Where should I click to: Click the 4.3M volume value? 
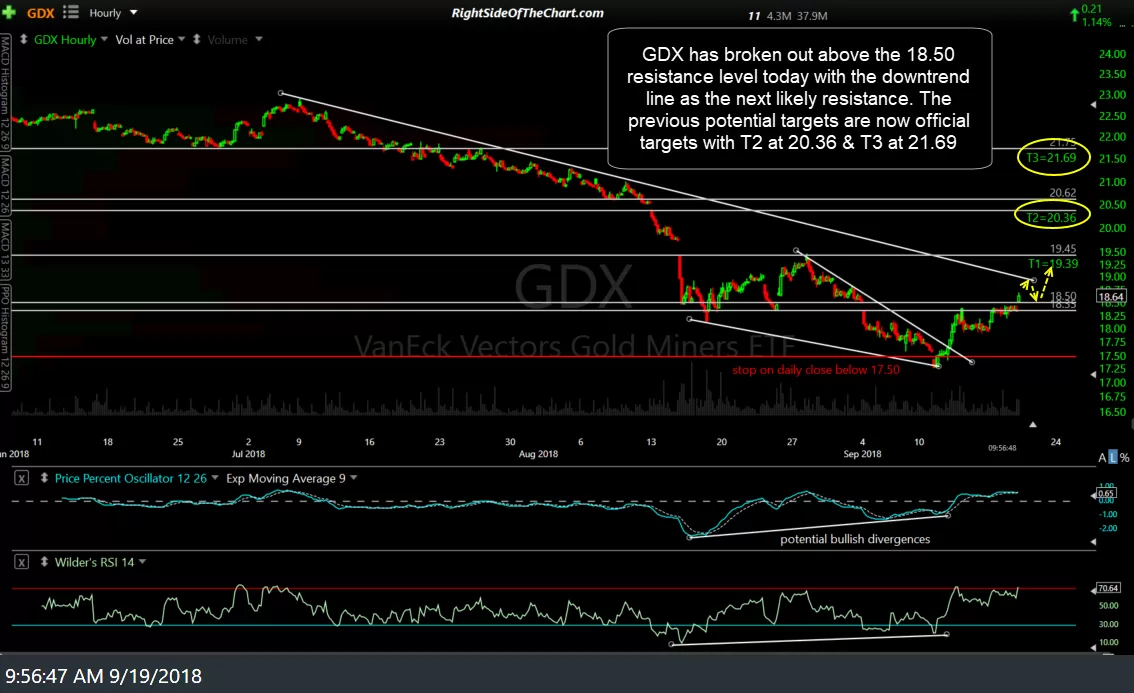point(779,16)
